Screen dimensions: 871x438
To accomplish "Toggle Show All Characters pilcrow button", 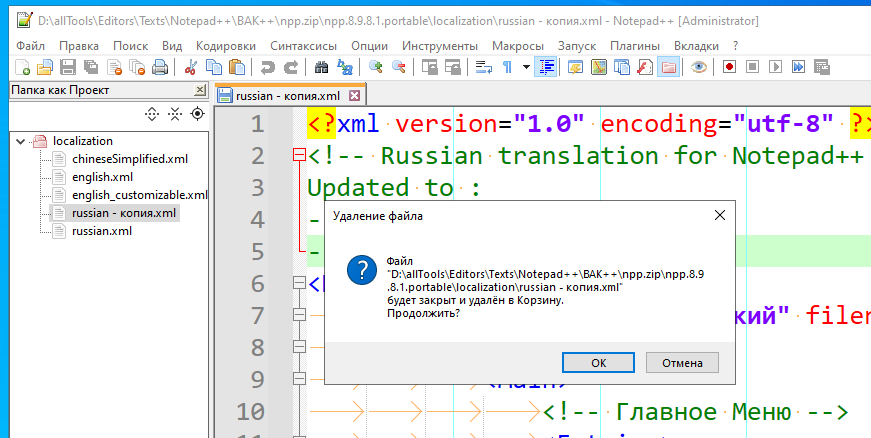I will coord(507,68).
